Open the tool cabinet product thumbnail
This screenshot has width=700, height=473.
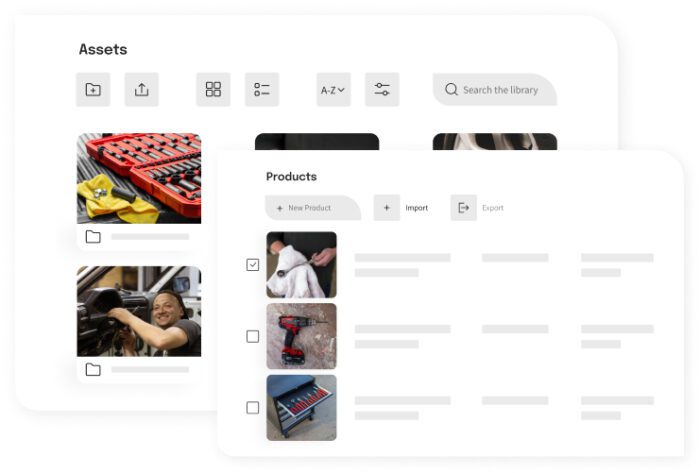[x=301, y=408]
